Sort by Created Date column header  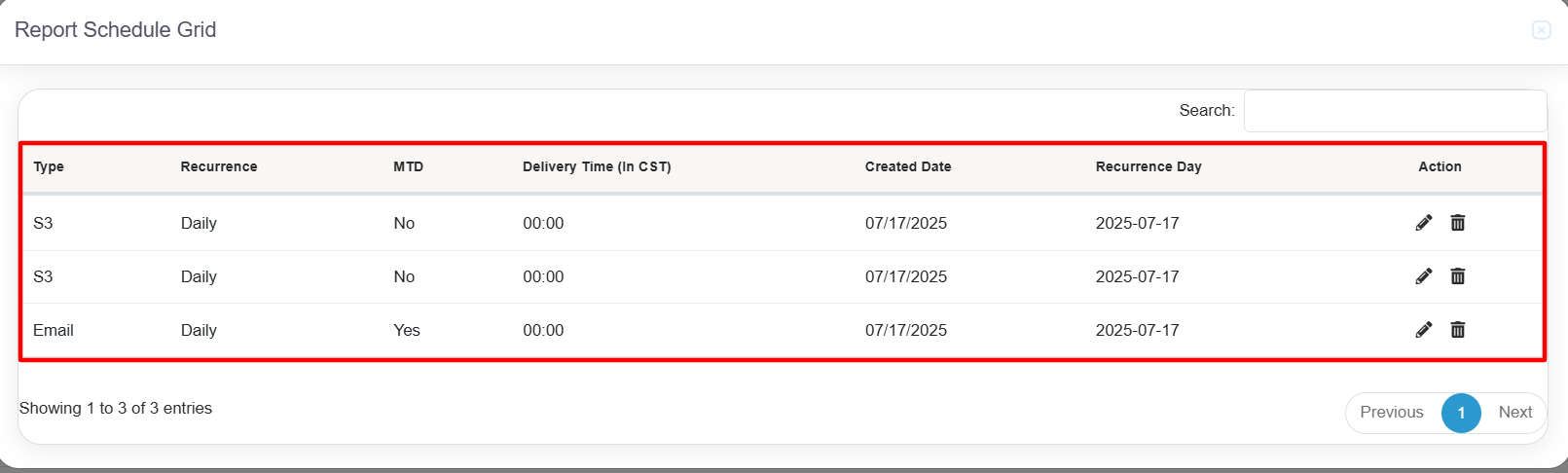click(908, 166)
